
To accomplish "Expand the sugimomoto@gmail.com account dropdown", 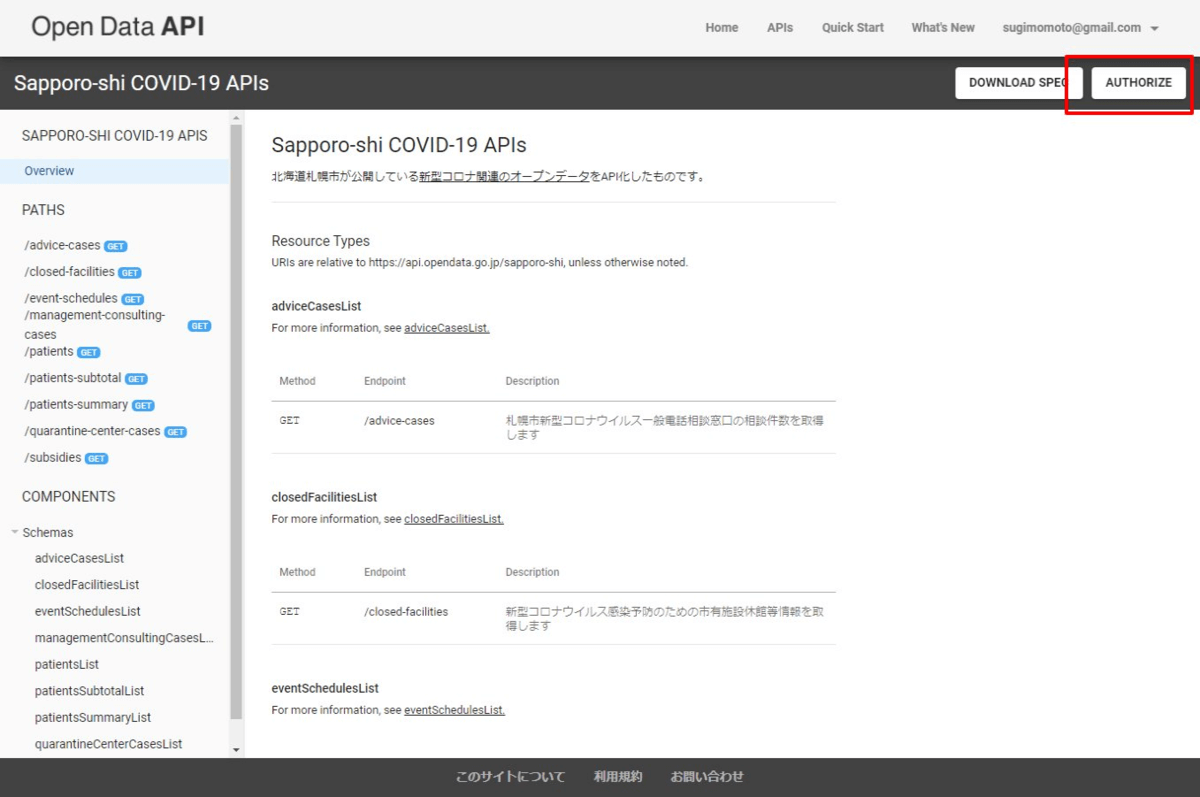I will click(1081, 28).
